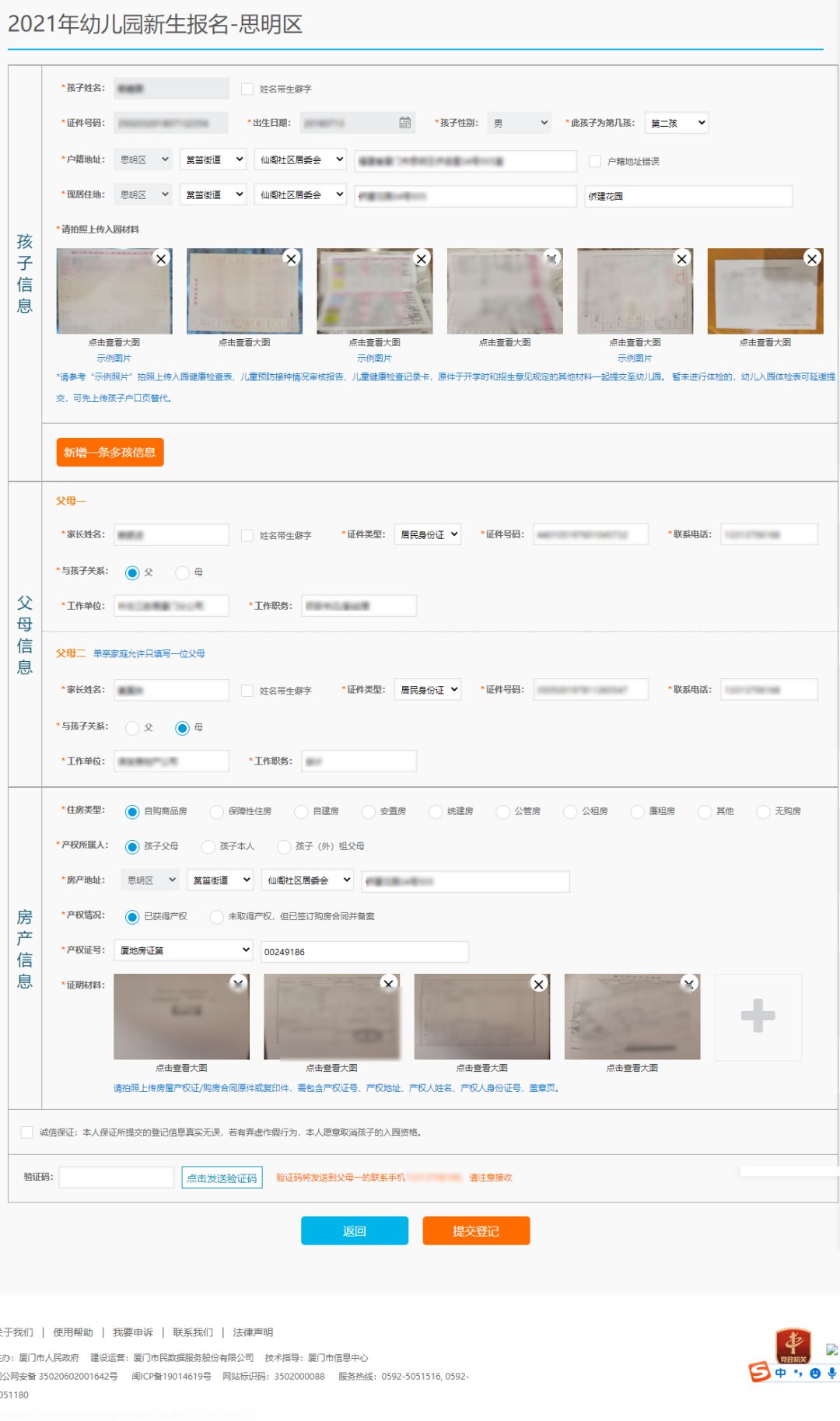The width and height of the screenshot is (840, 1421).
Task: Open 我要申诉 footer link
Action: (133, 1332)
